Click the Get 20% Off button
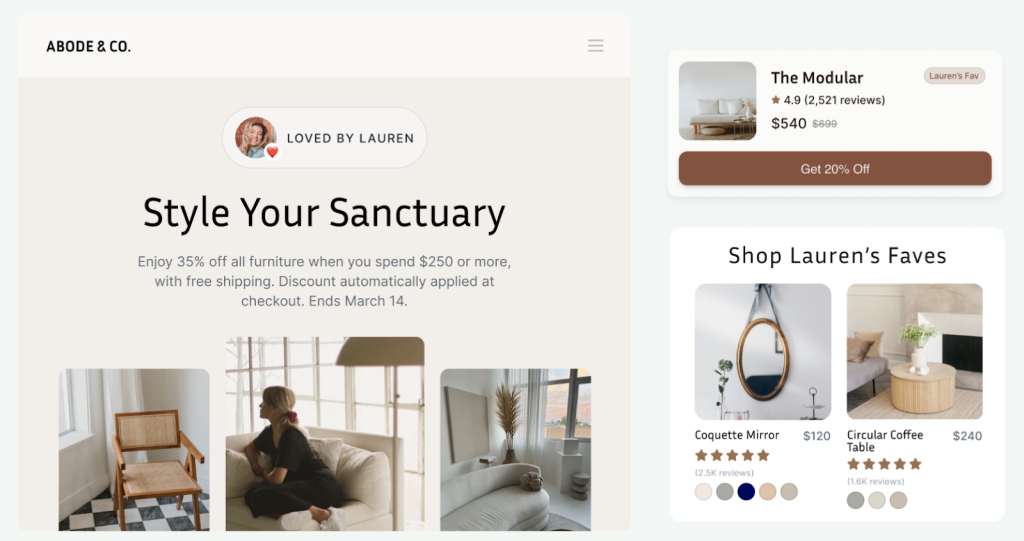This screenshot has height=541, width=1024. tap(835, 169)
